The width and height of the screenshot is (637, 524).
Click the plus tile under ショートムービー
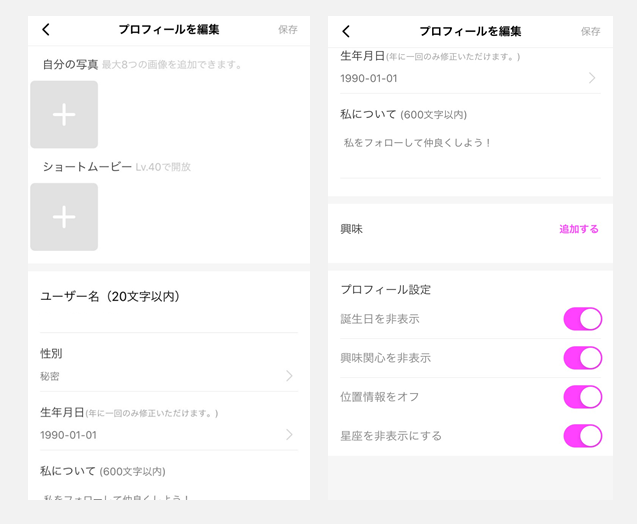coord(64,217)
